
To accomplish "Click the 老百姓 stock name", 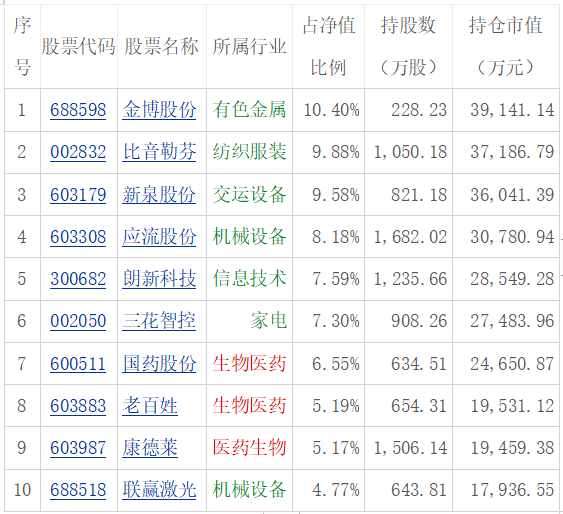I will click(150, 406).
